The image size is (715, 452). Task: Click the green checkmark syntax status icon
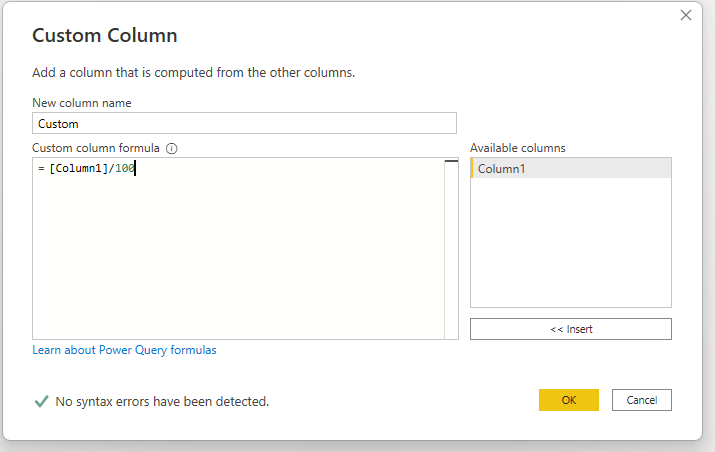[41, 401]
